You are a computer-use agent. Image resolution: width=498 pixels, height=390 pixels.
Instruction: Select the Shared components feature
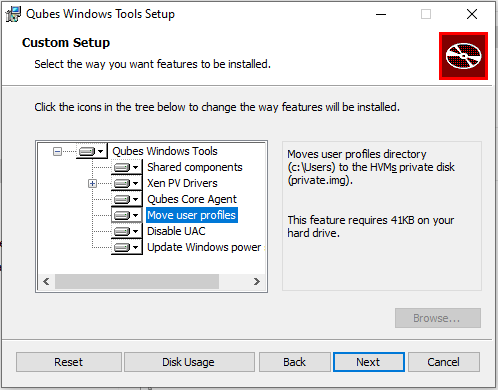point(195,167)
